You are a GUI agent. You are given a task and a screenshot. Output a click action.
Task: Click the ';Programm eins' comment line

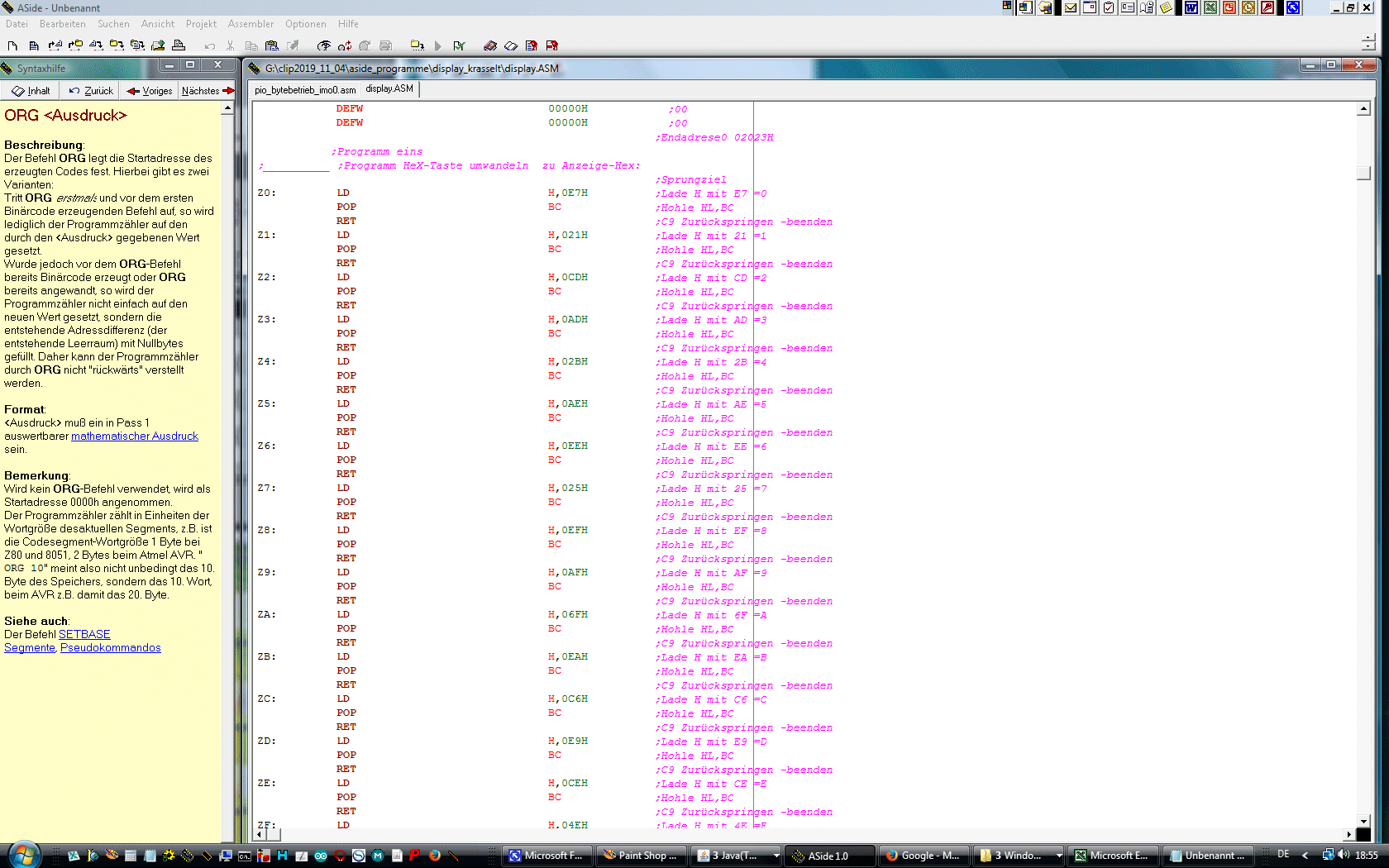tap(377, 152)
